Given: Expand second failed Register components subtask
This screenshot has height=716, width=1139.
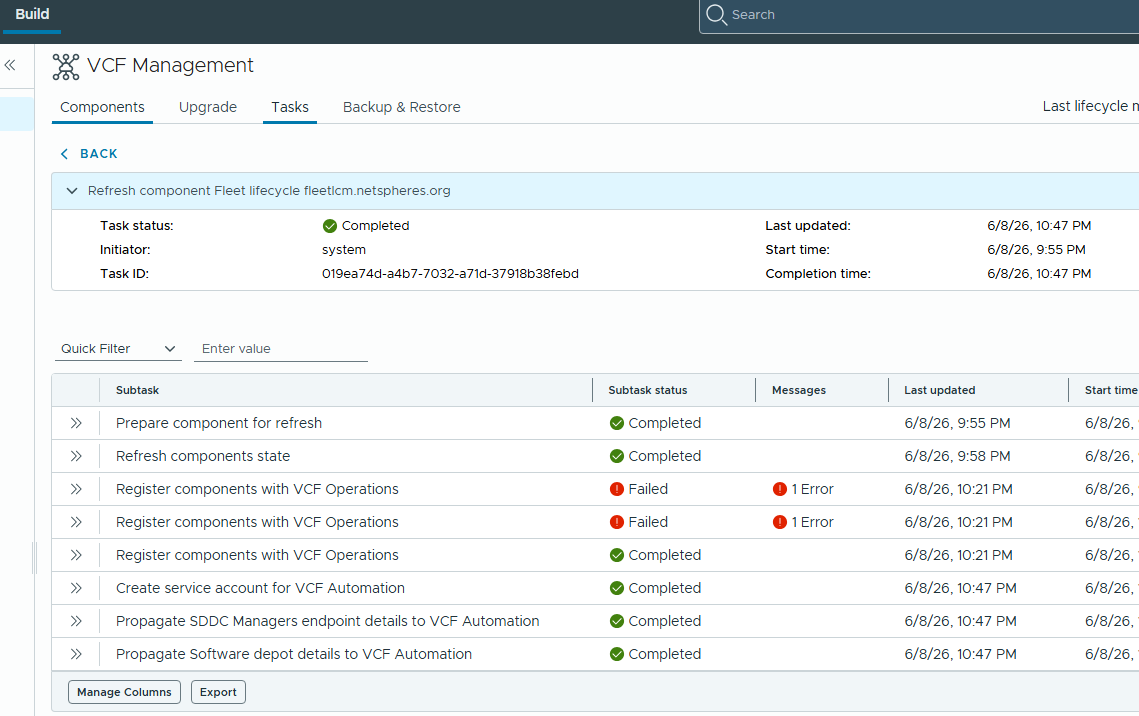Looking at the screenshot, I should point(76,522).
